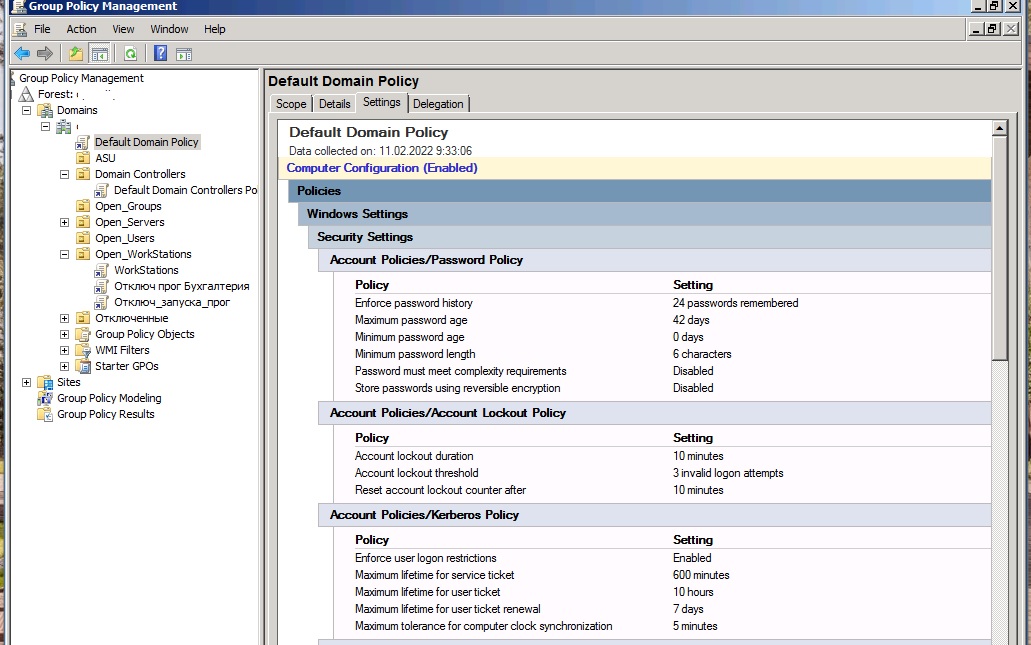Screen dimensions: 1031x645
Task: Click the report scrollbar up arrow
Action: point(999,128)
